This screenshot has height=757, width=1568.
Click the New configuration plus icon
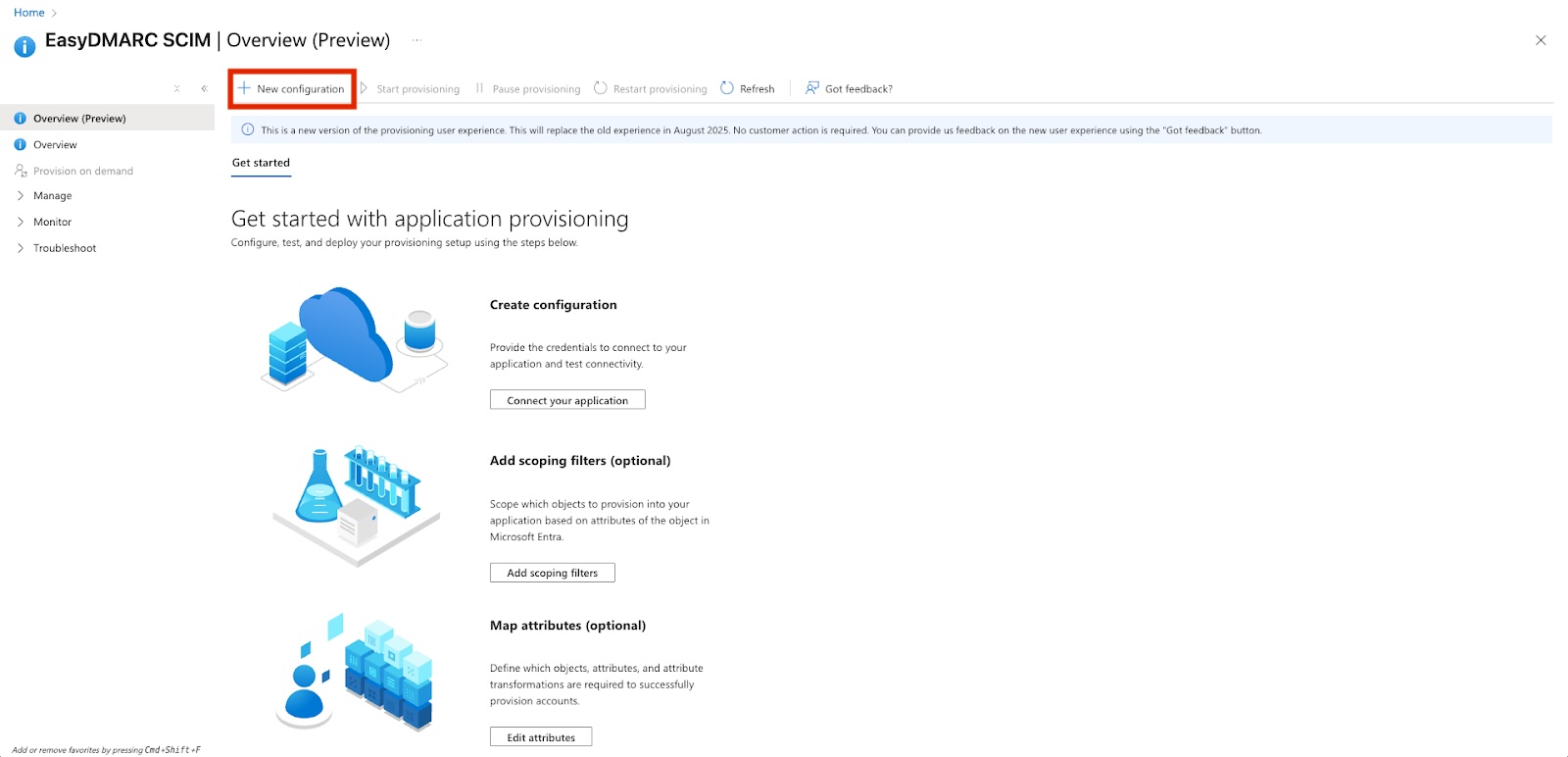click(244, 88)
